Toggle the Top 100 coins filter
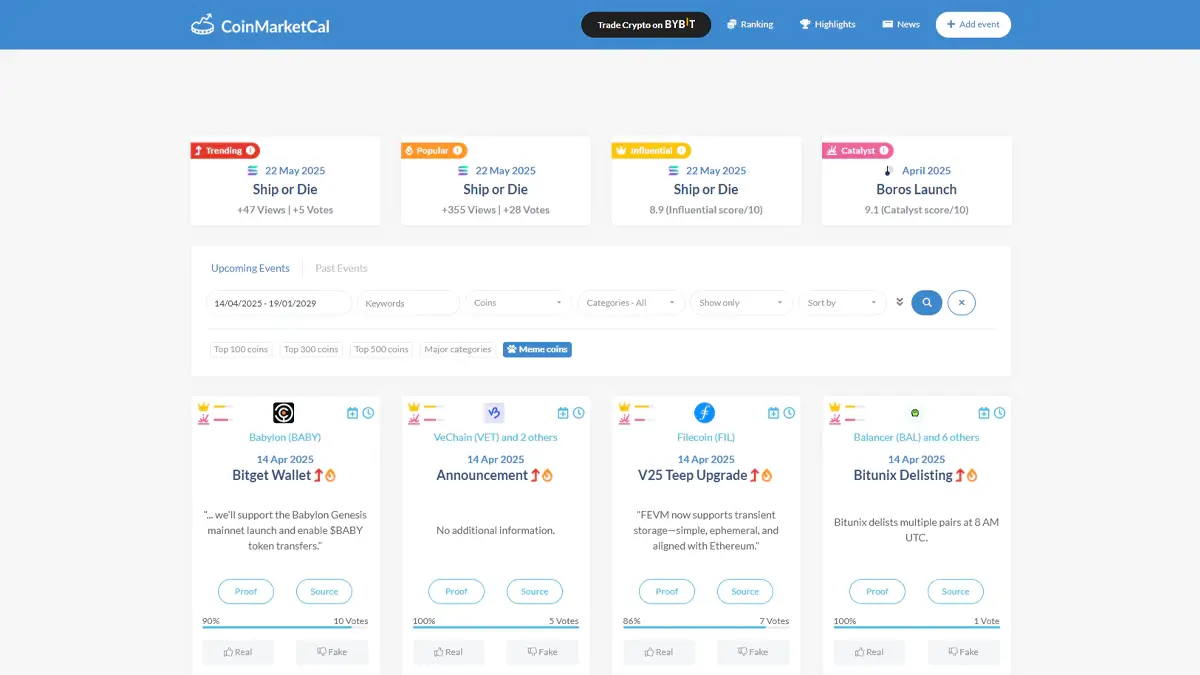 click(241, 349)
